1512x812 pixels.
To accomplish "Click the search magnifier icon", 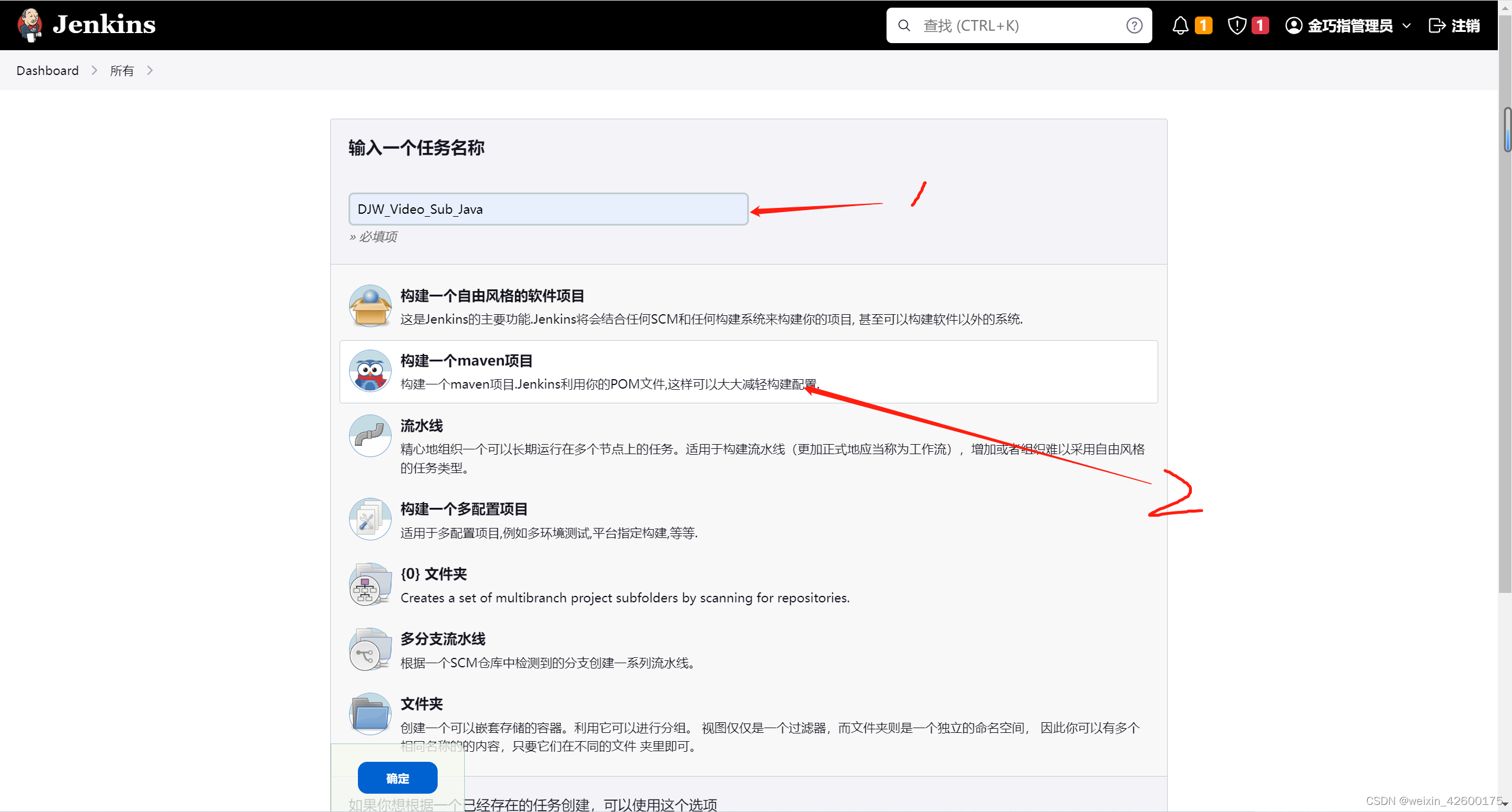I will point(904,25).
